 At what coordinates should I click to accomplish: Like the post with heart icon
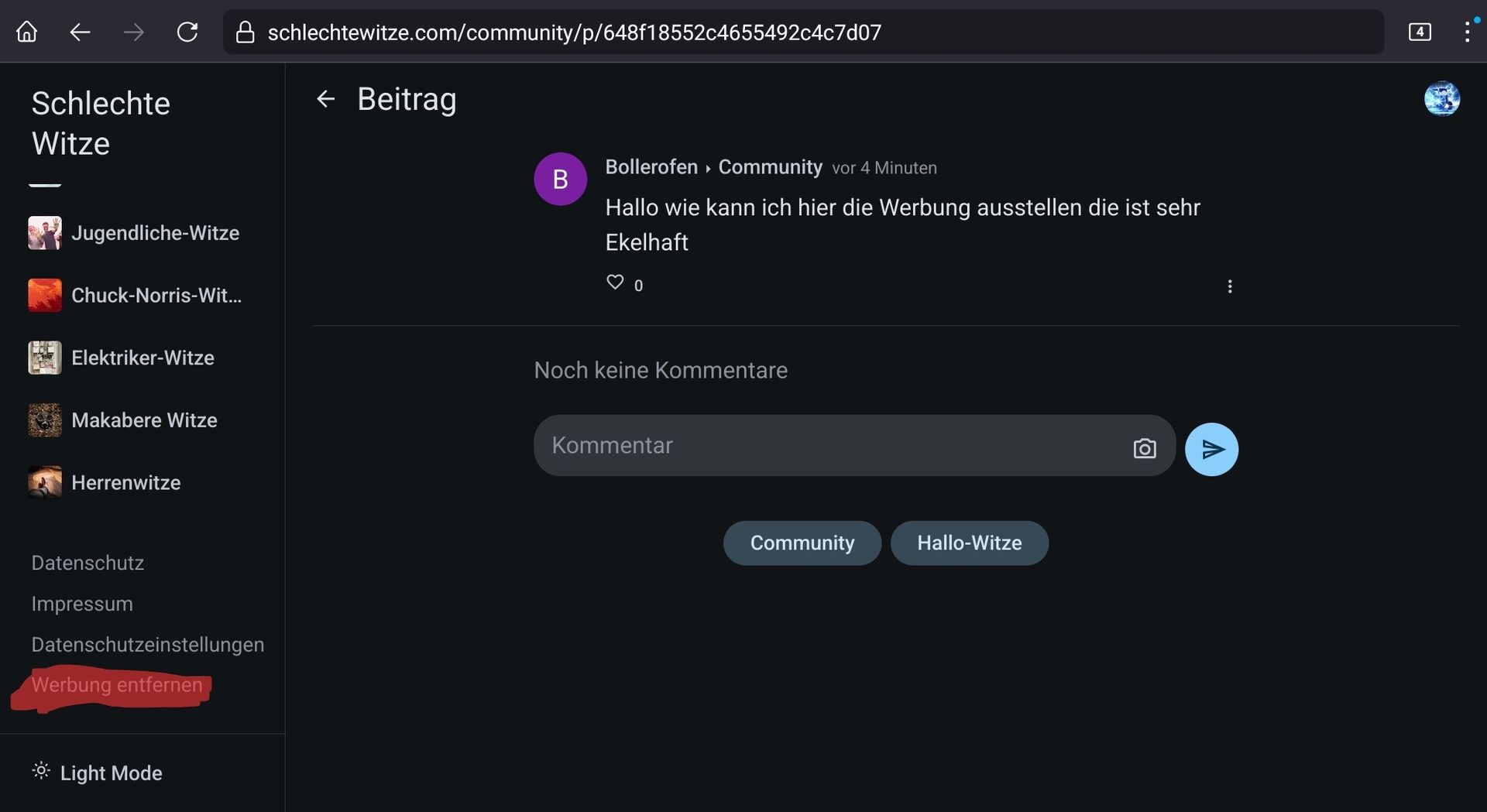pos(615,283)
